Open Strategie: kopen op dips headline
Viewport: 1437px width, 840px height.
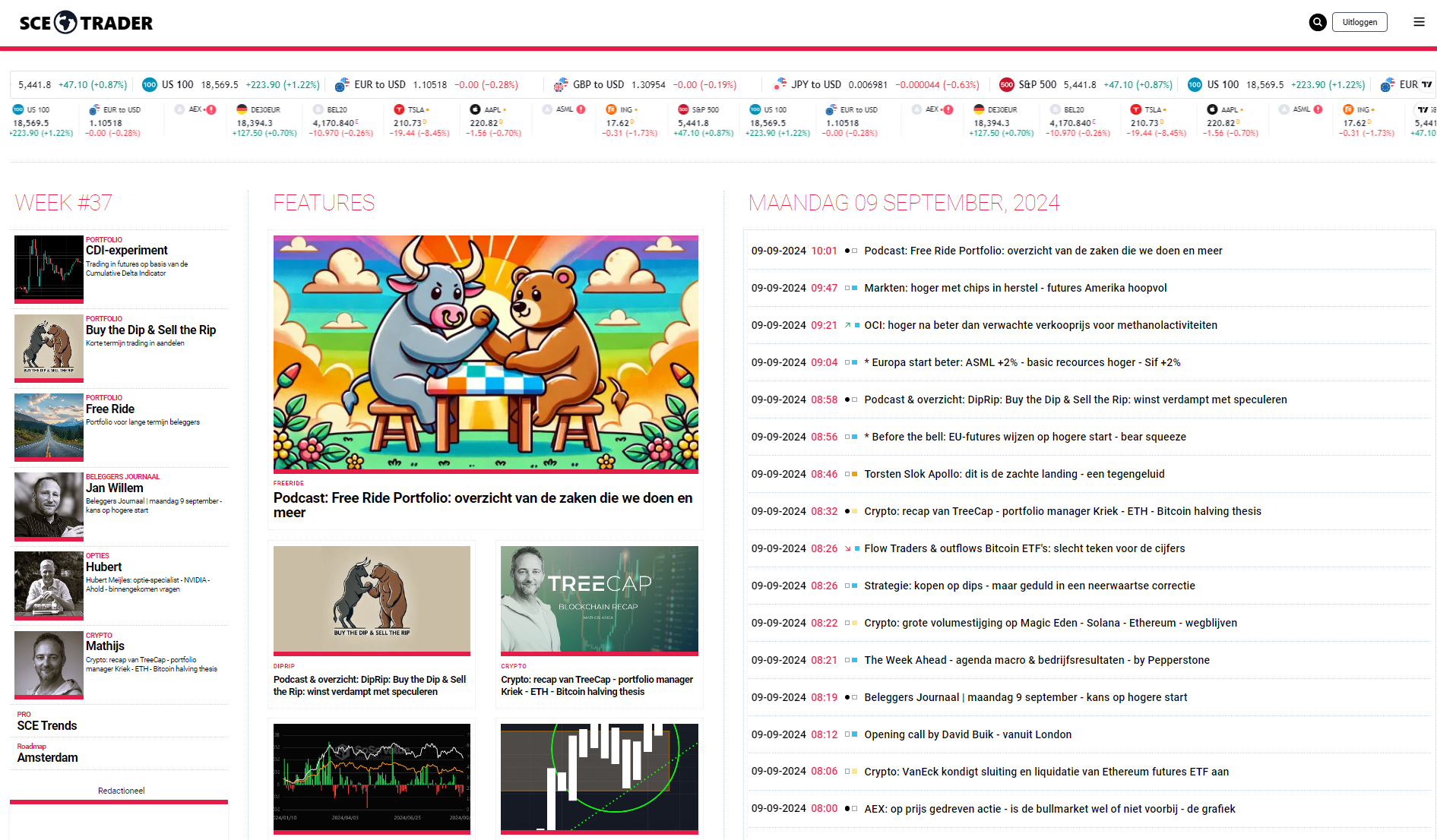[x=1030, y=586]
